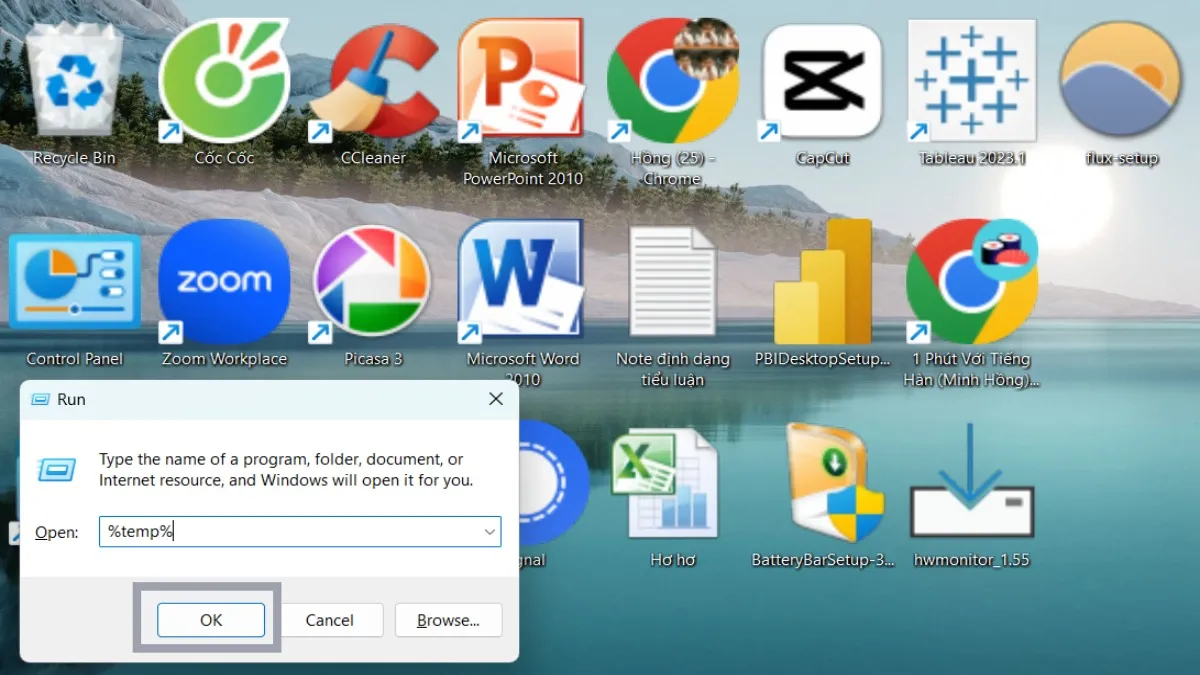This screenshot has width=1200, height=675.
Task: Close the Run dialog window
Action: tap(495, 399)
